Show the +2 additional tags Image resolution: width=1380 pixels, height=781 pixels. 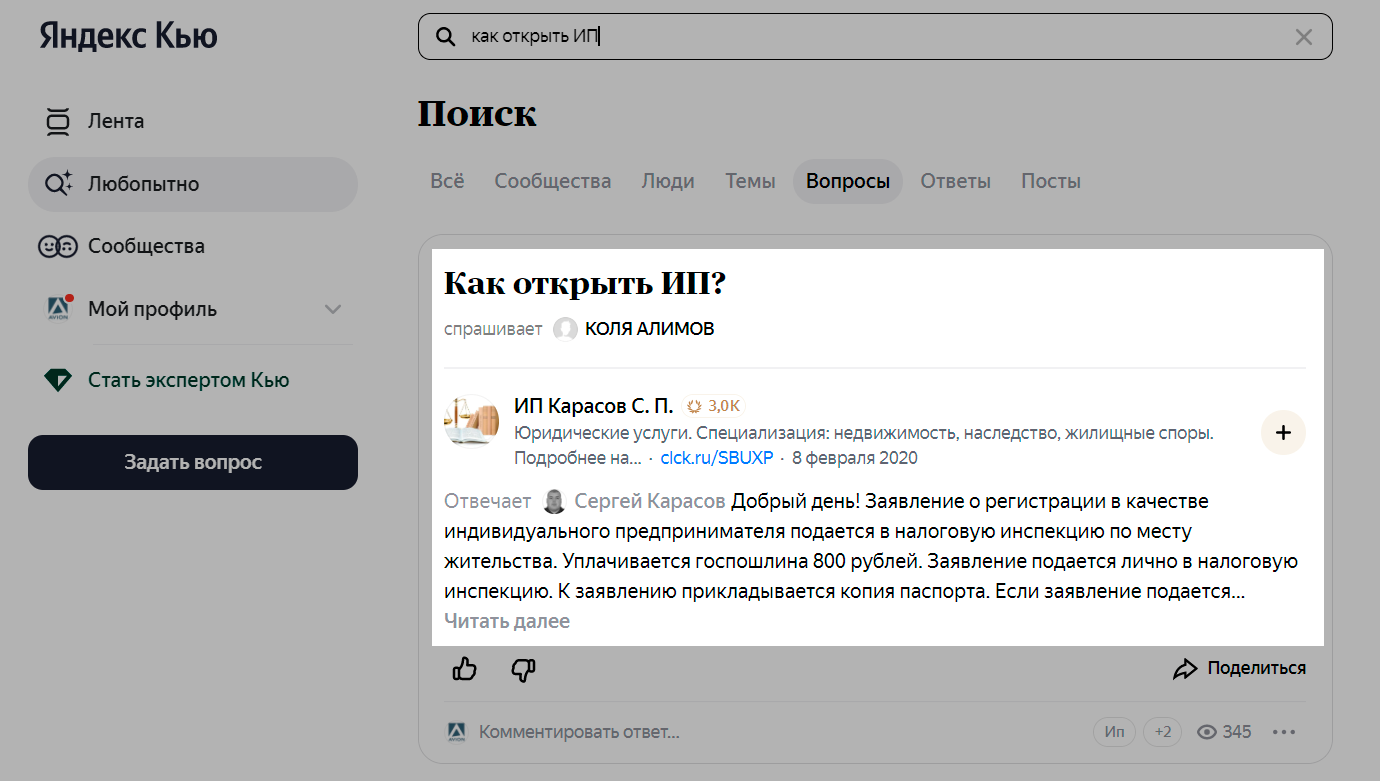coord(1163,732)
